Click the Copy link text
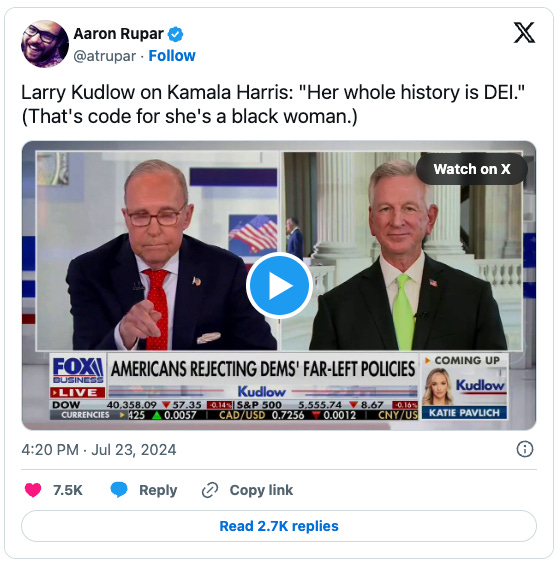 point(261,490)
